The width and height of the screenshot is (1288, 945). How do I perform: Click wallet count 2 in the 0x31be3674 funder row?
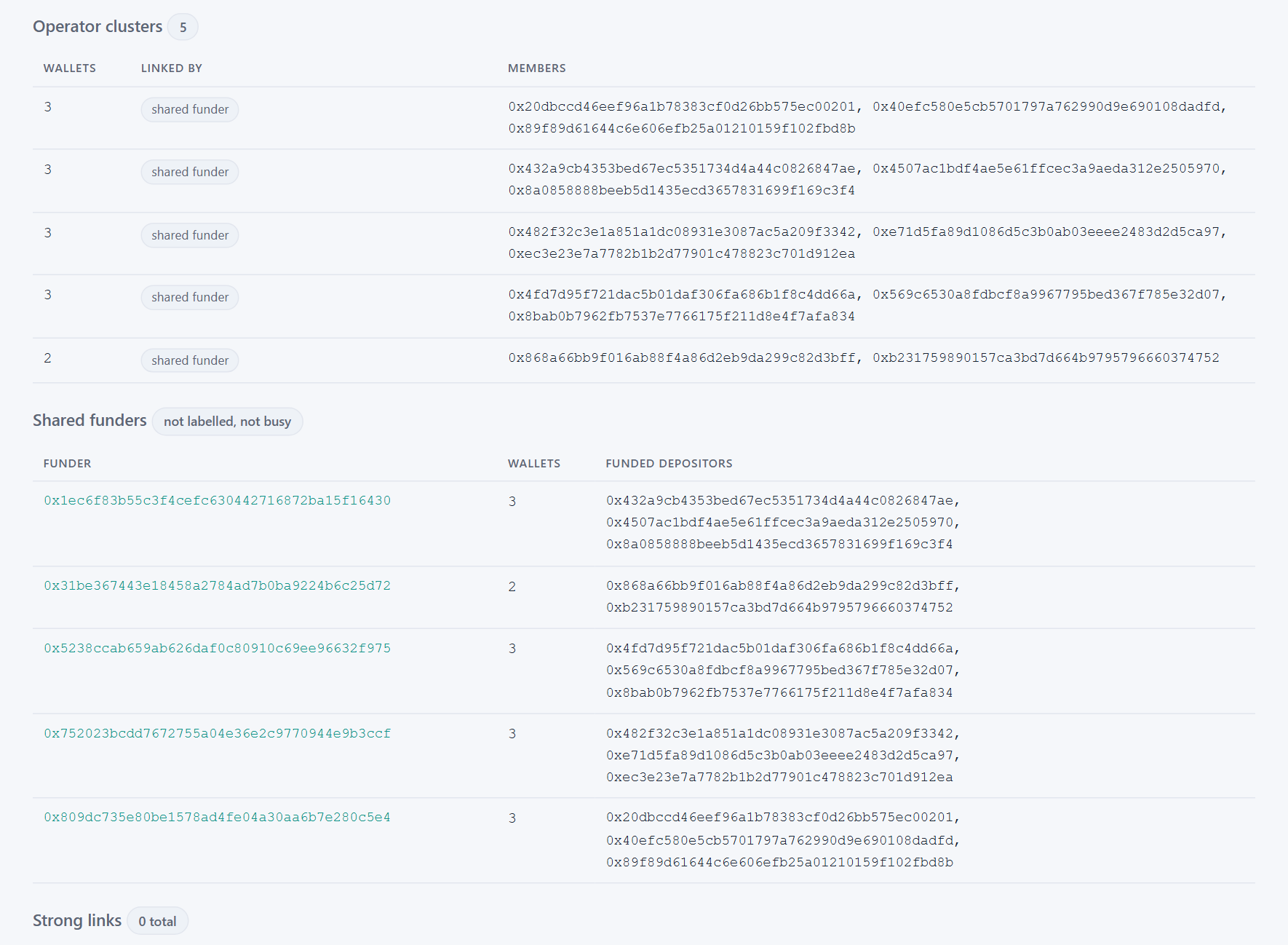tap(512, 587)
